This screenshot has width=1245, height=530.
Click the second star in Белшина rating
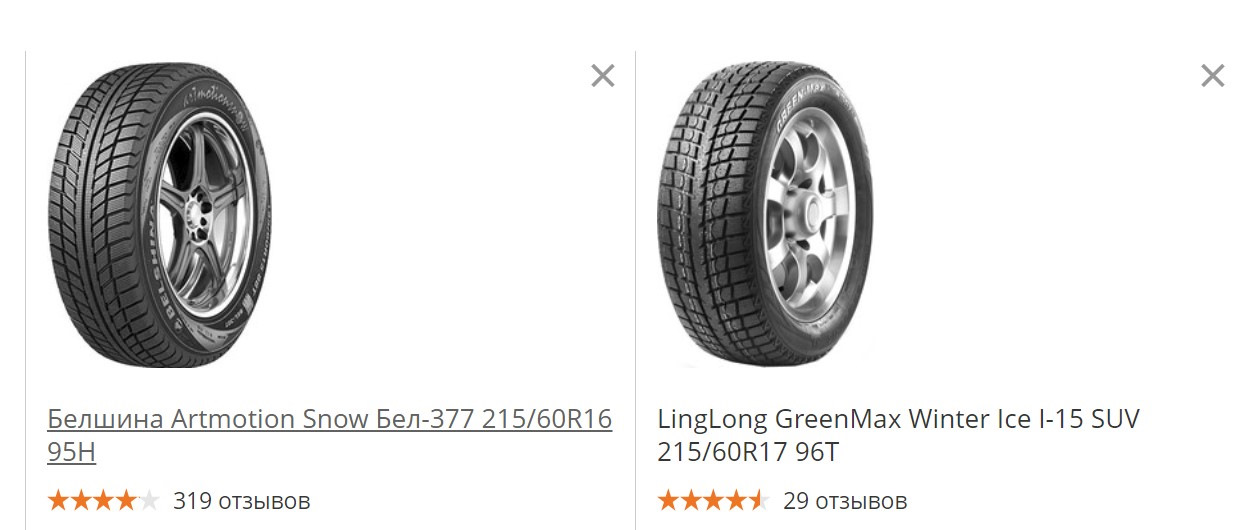(x=81, y=500)
